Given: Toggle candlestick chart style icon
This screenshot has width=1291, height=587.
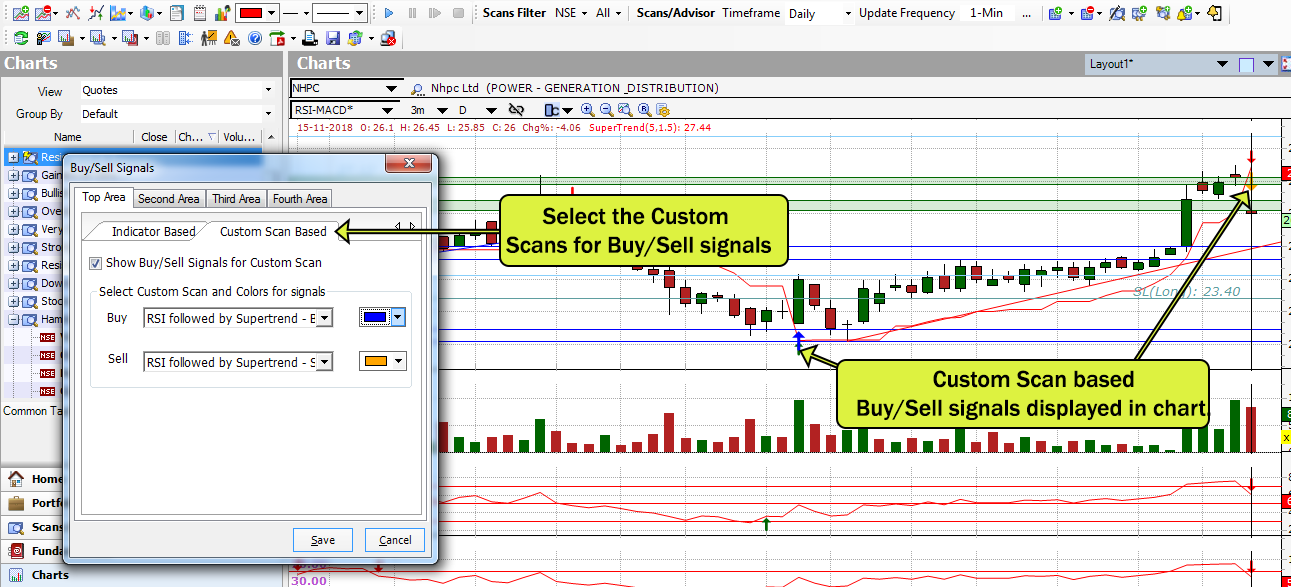Looking at the screenshot, I should (x=550, y=110).
